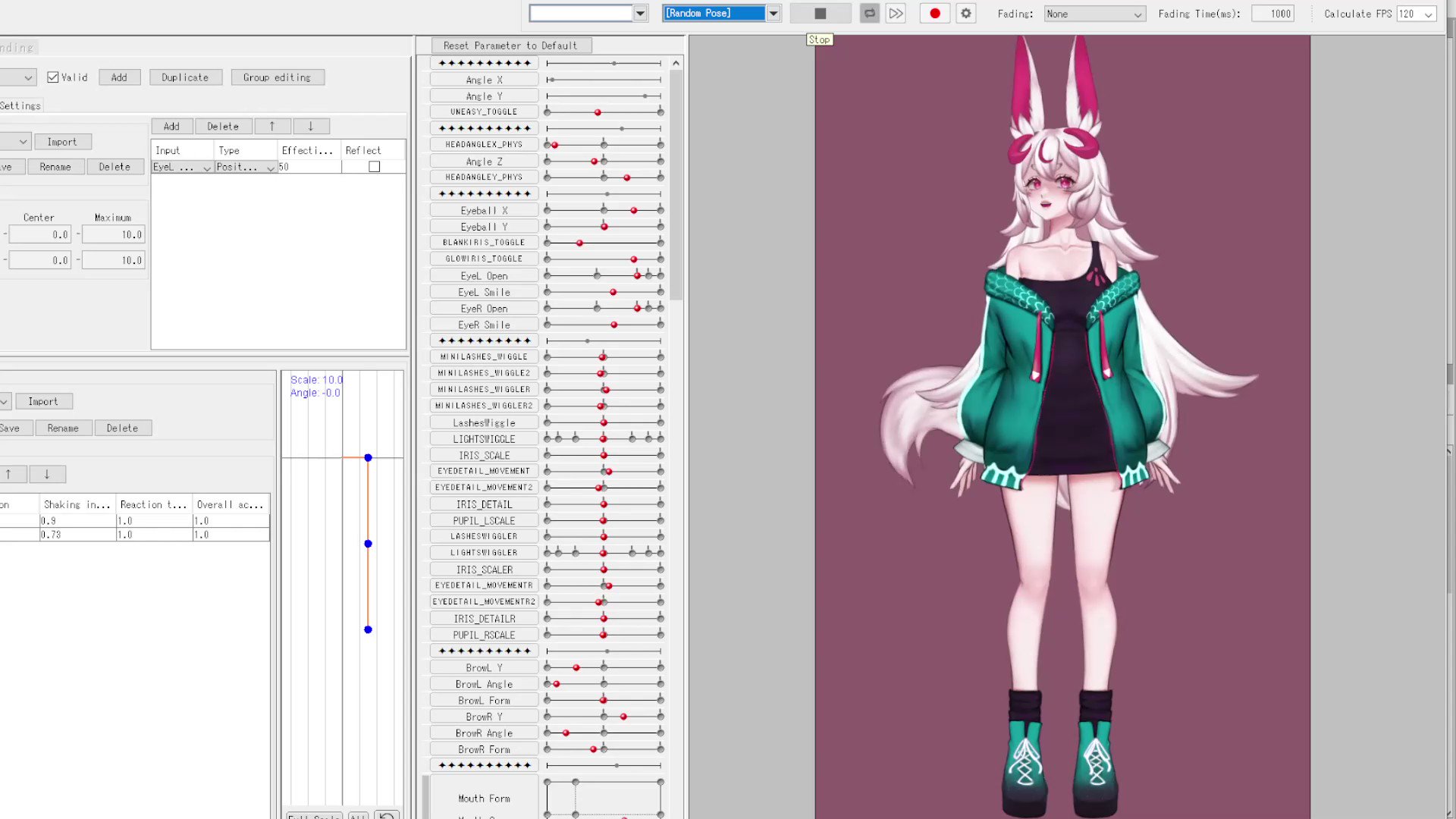The image size is (1456, 819).
Task: Click the EyeL Smile slider track
Action: pyautogui.click(x=576, y=292)
